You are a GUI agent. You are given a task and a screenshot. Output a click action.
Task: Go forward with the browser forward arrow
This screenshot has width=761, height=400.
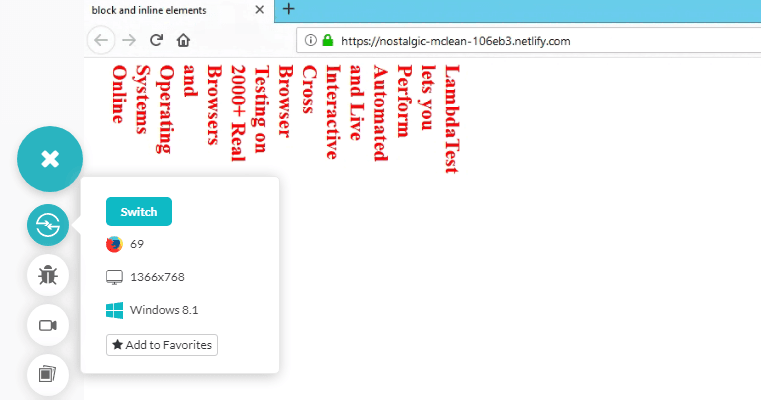[129, 40]
